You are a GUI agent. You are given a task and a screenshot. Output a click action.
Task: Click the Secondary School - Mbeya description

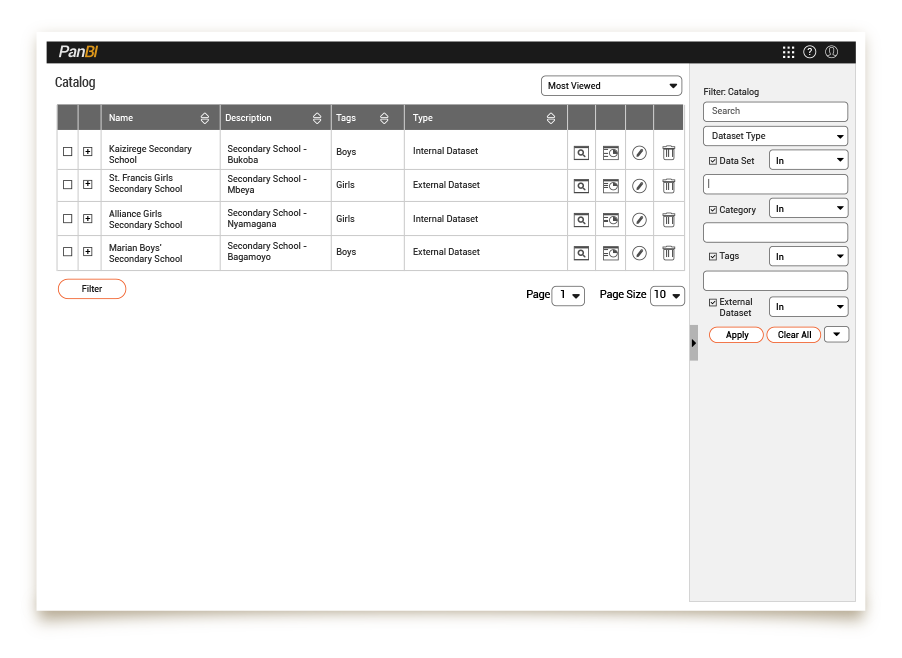coord(267,185)
